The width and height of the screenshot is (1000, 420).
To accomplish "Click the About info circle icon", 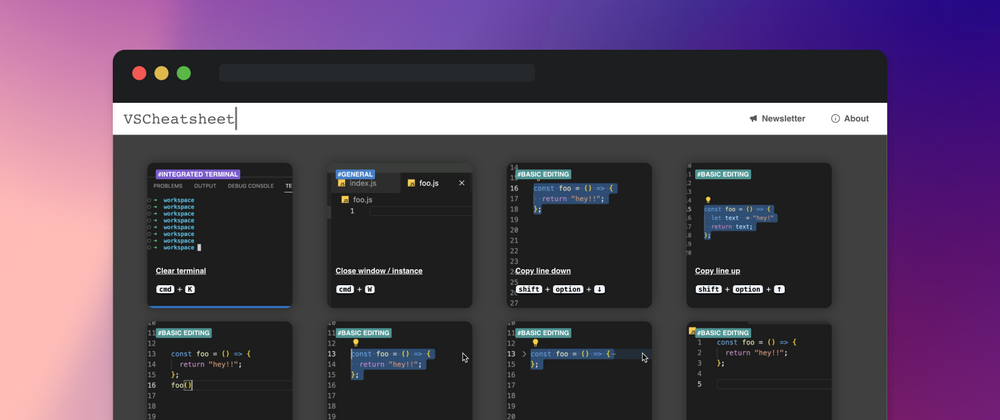I will point(835,119).
